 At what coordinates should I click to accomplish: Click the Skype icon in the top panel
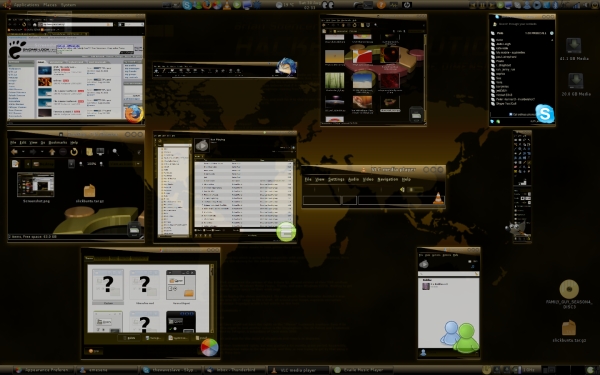coord(187,5)
